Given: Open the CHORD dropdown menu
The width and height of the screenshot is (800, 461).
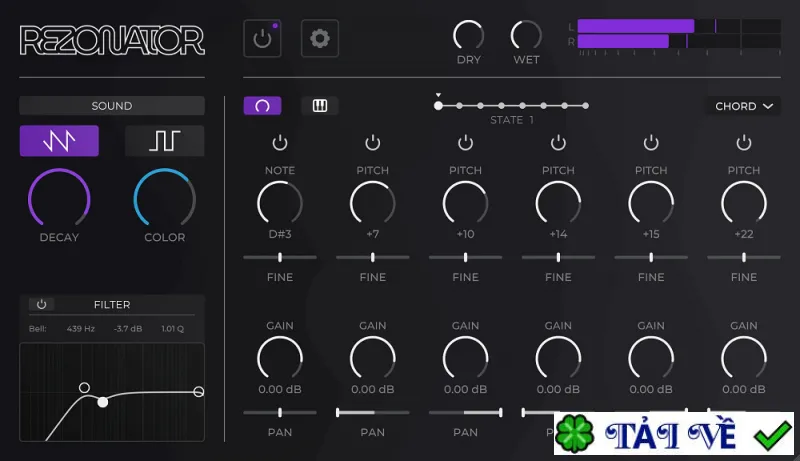Looking at the screenshot, I should click(x=743, y=106).
